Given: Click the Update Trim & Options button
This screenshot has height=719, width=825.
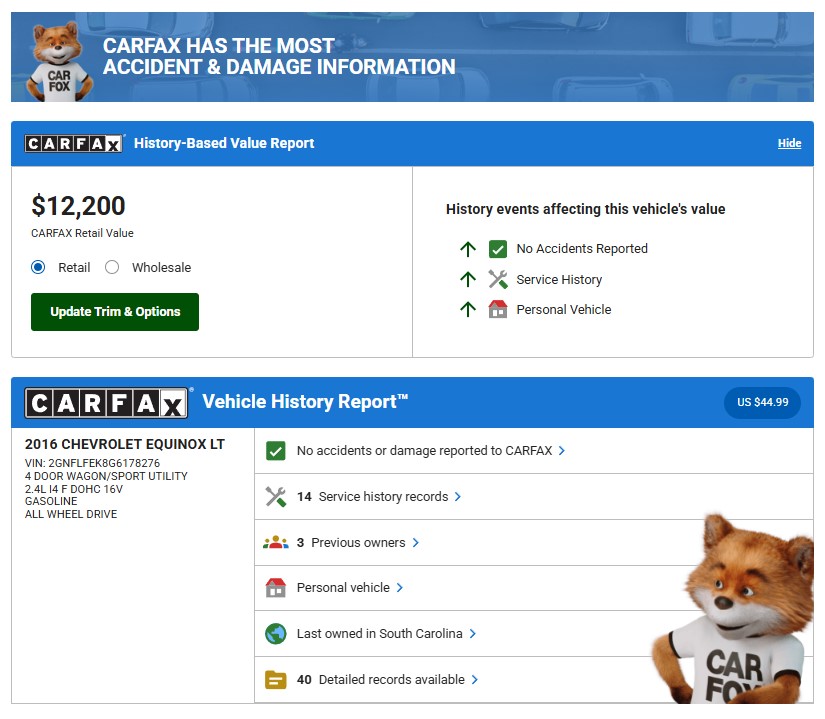Looking at the screenshot, I should 115,312.
